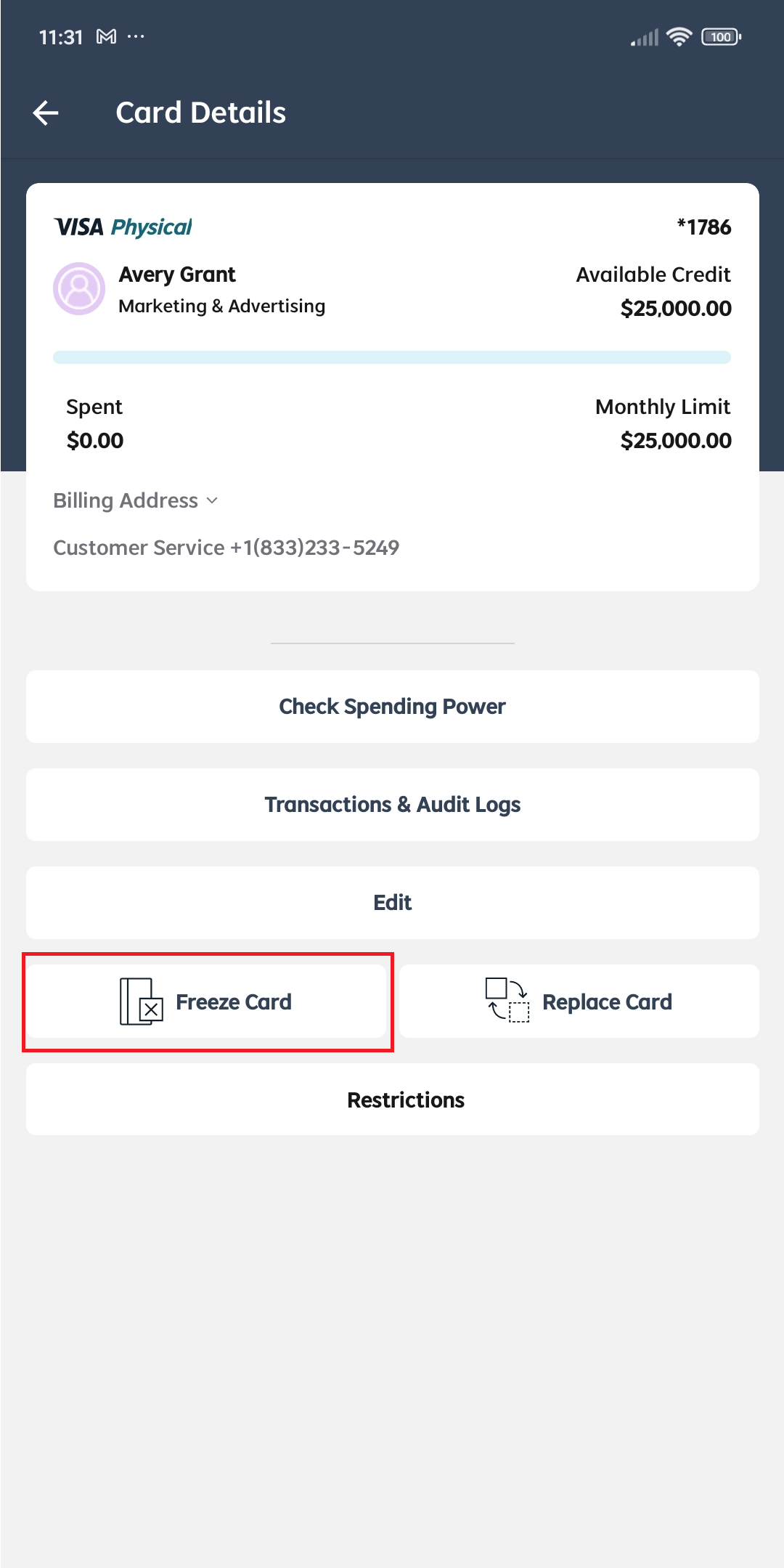
Task: Click the Billing Address chevron arrow
Action: pyautogui.click(x=212, y=500)
